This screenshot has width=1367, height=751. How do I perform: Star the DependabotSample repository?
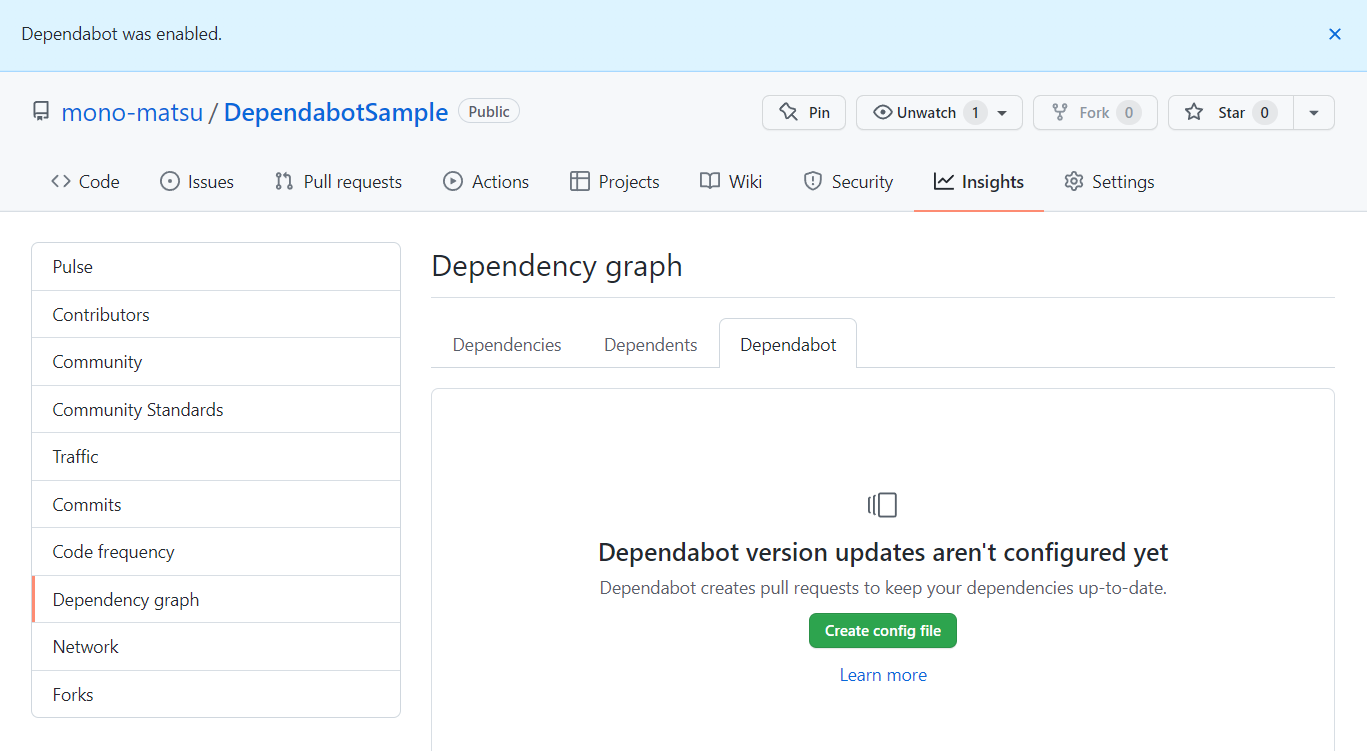tap(1232, 112)
